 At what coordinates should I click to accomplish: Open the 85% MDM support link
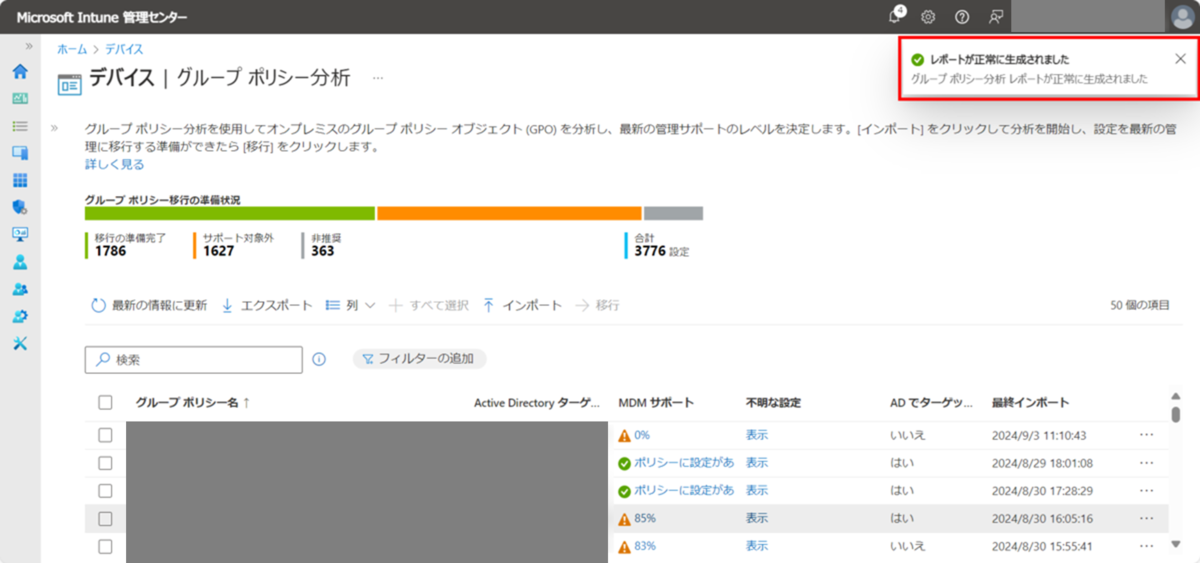645,518
